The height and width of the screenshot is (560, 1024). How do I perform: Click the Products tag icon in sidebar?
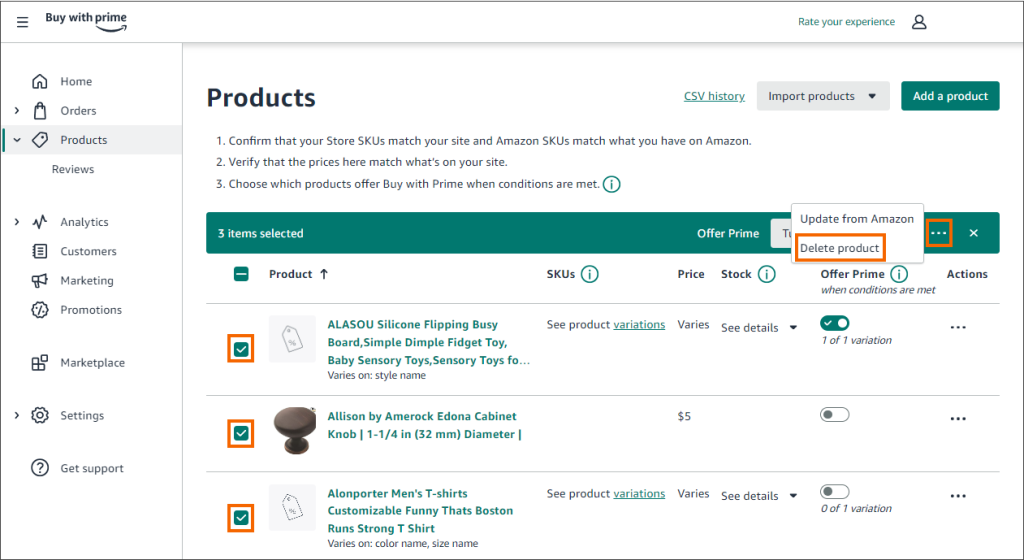(40, 140)
